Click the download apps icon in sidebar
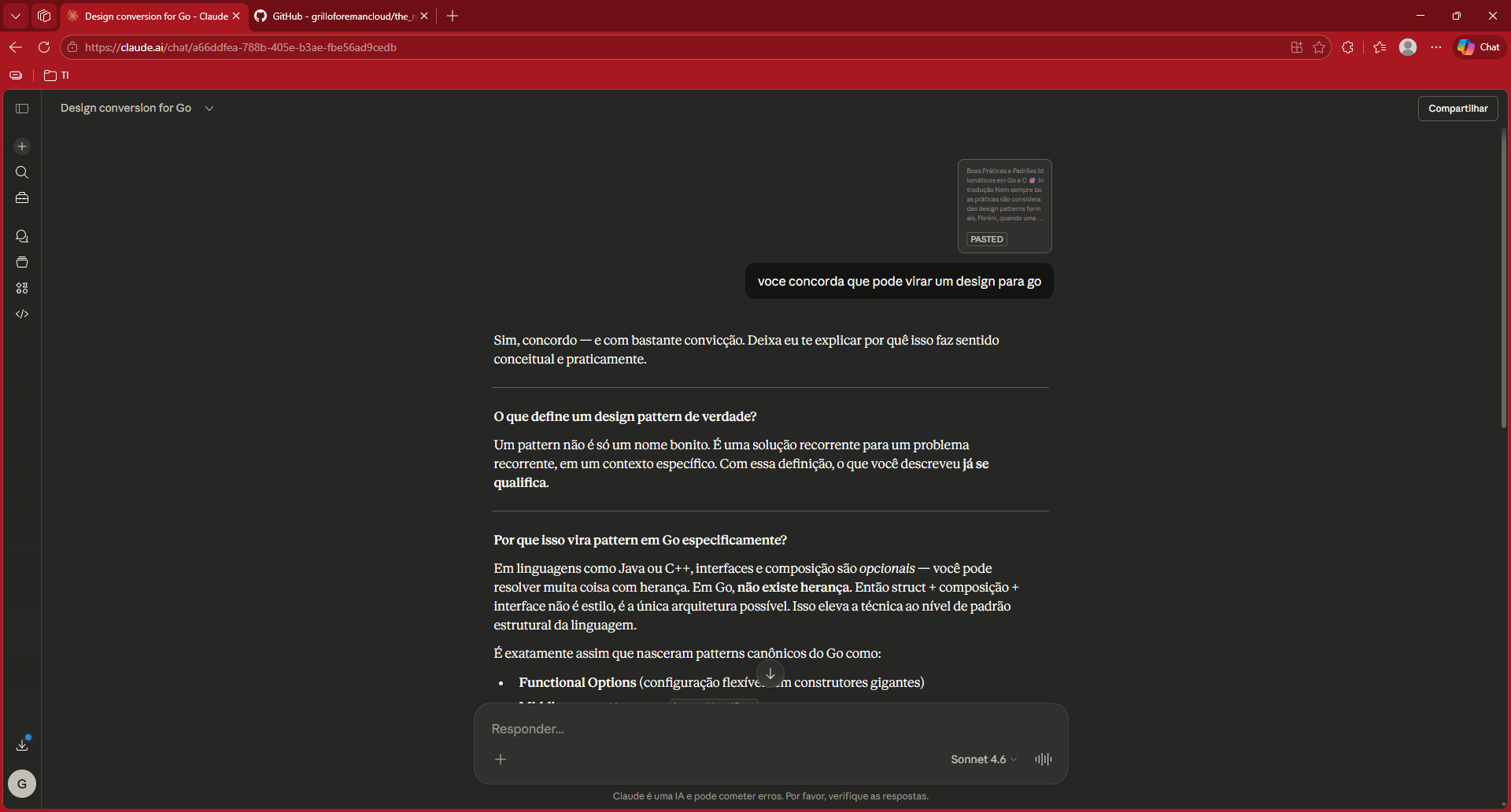 click(x=22, y=744)
